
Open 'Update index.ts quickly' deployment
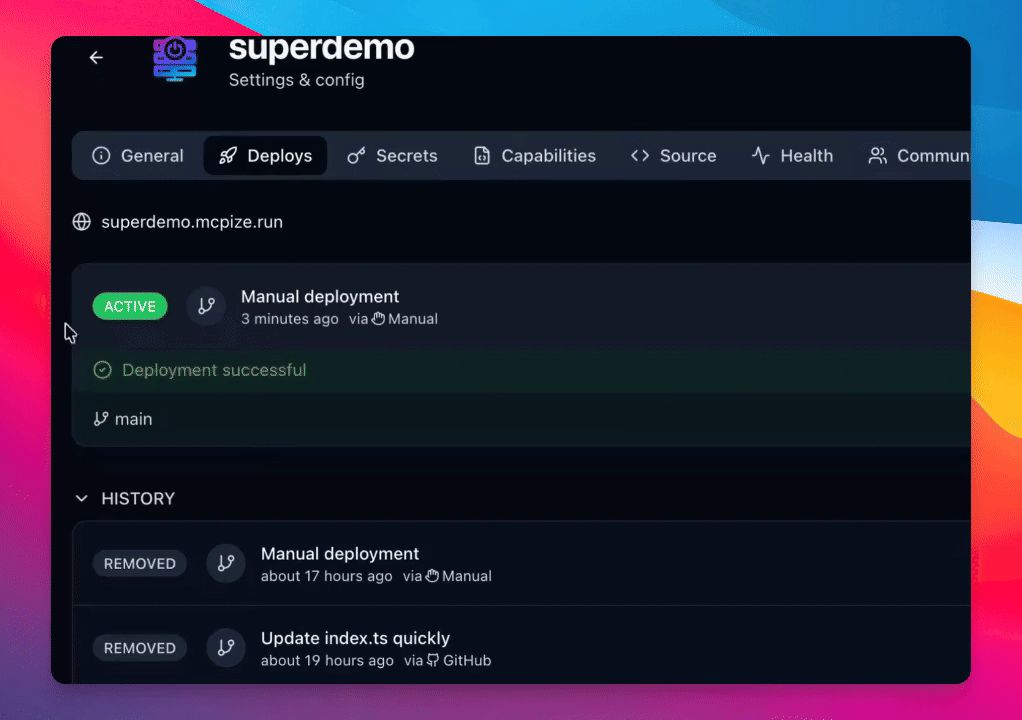click(x=355, y=639)
